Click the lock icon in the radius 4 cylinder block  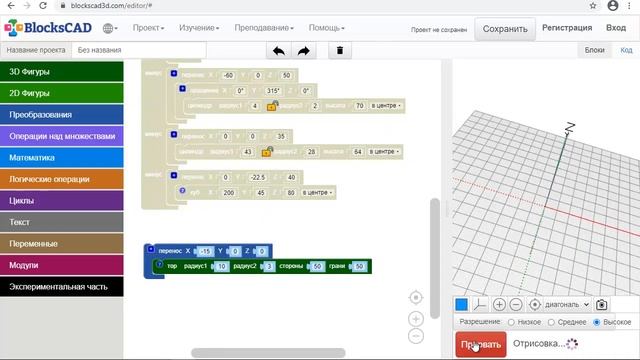(x=272, y=106)
